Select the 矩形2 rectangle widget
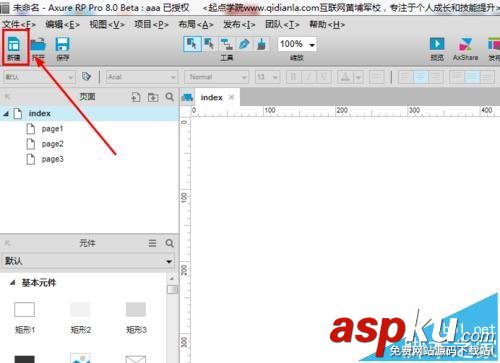Image resolution: width=500 pixels, height=363 pixels. (80, 318)
